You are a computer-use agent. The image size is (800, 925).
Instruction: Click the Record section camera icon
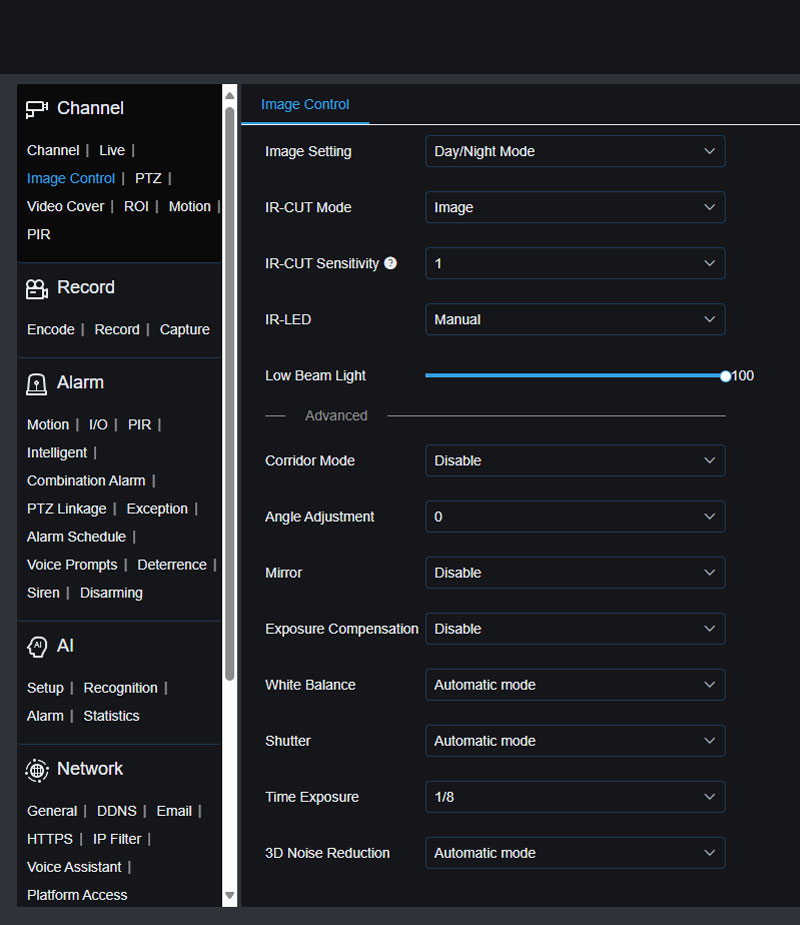(35, 287)
